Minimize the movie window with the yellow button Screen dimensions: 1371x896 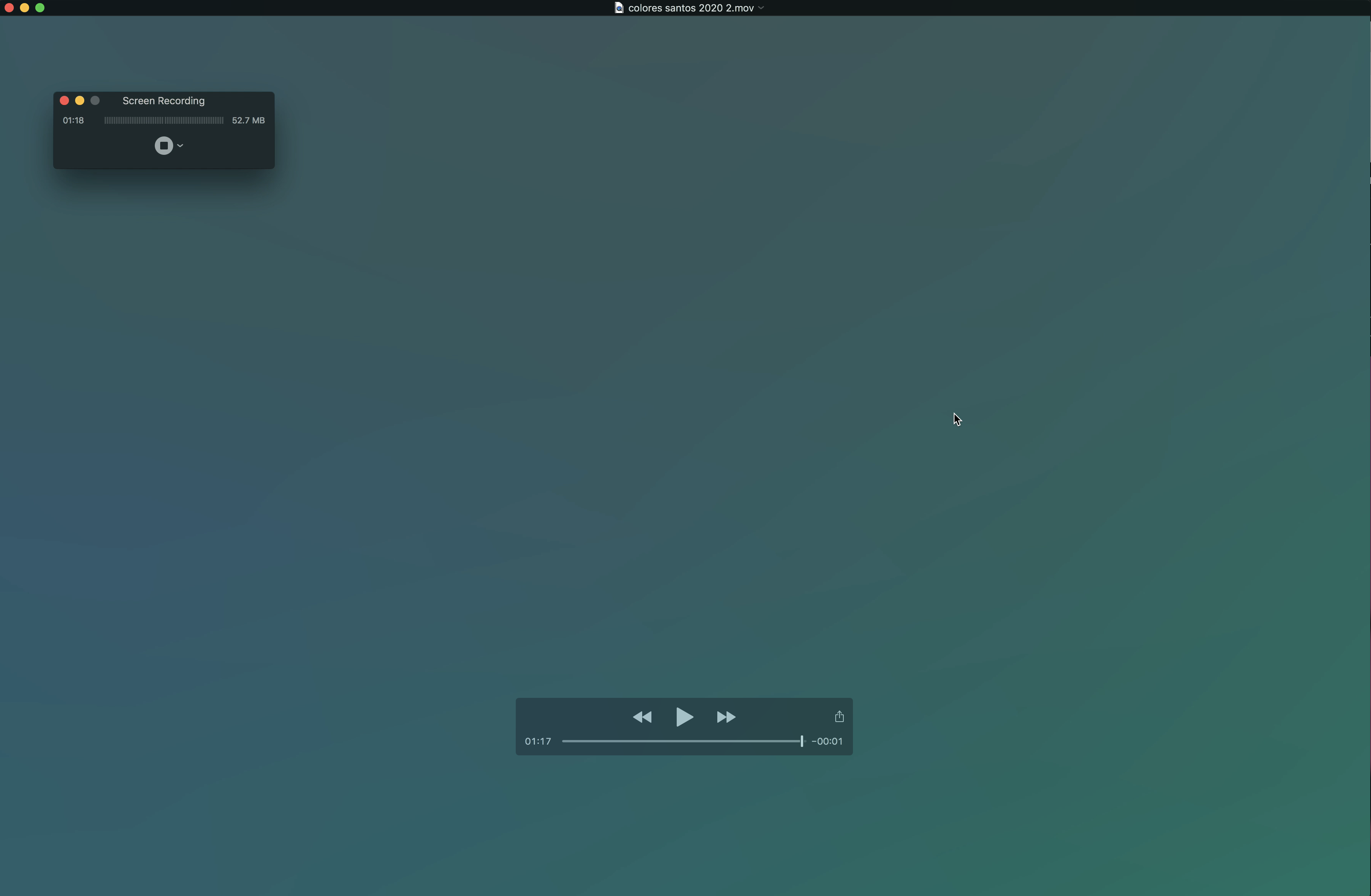(x=25, y=8)
